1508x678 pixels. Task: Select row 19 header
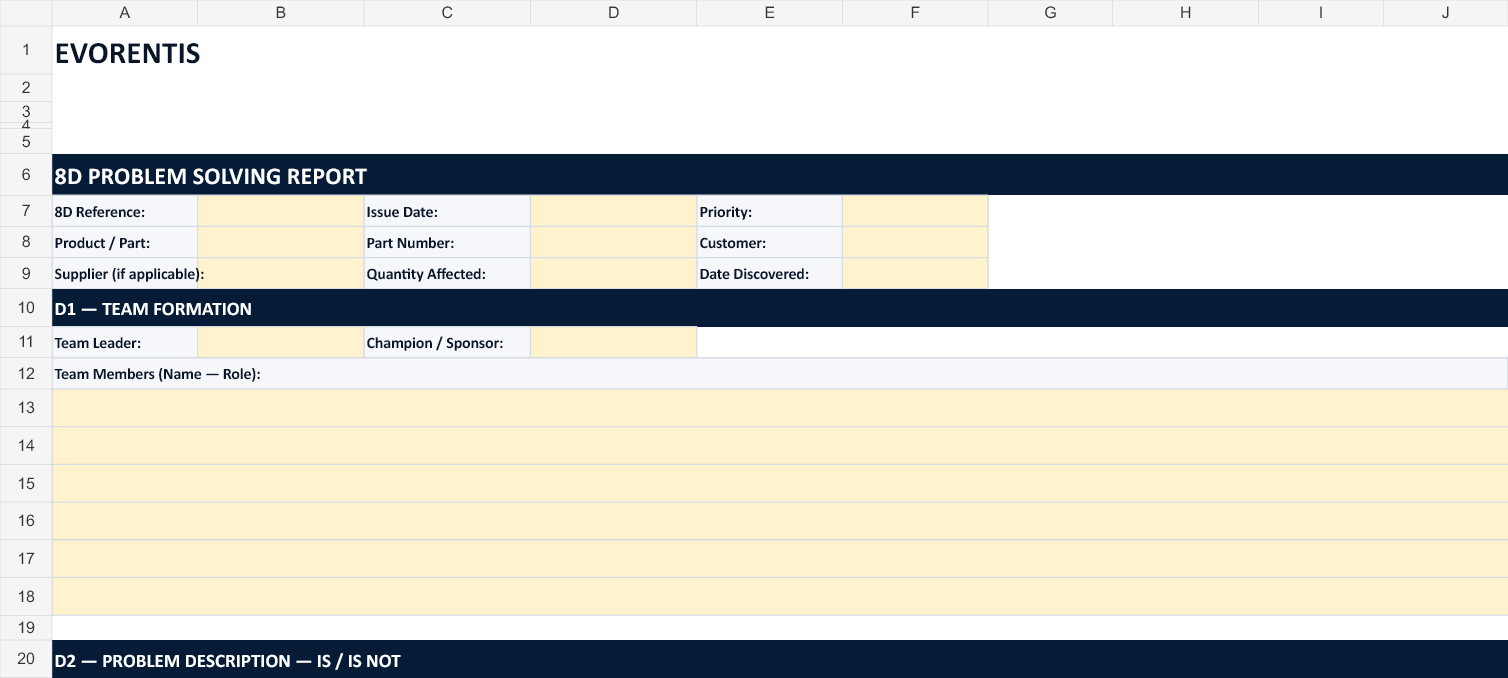[26, 628]
